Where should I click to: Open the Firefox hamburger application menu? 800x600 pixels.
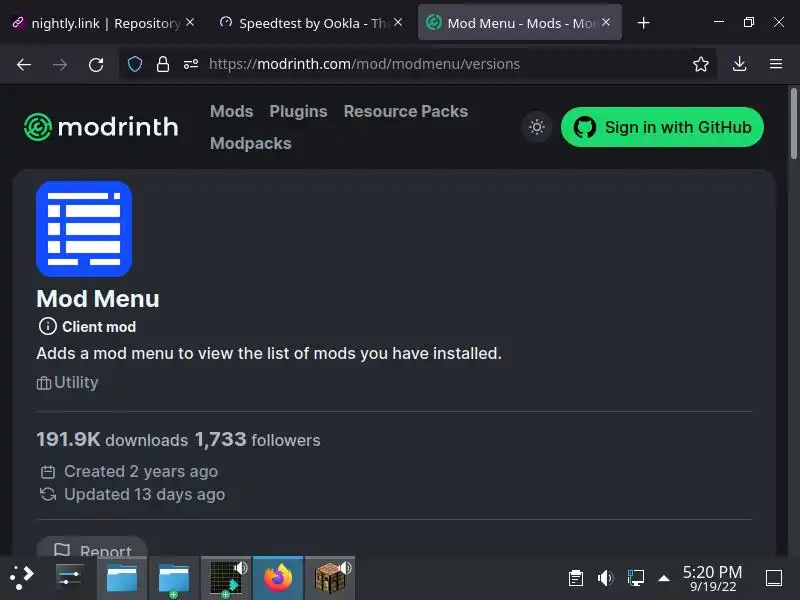point(776,64)
